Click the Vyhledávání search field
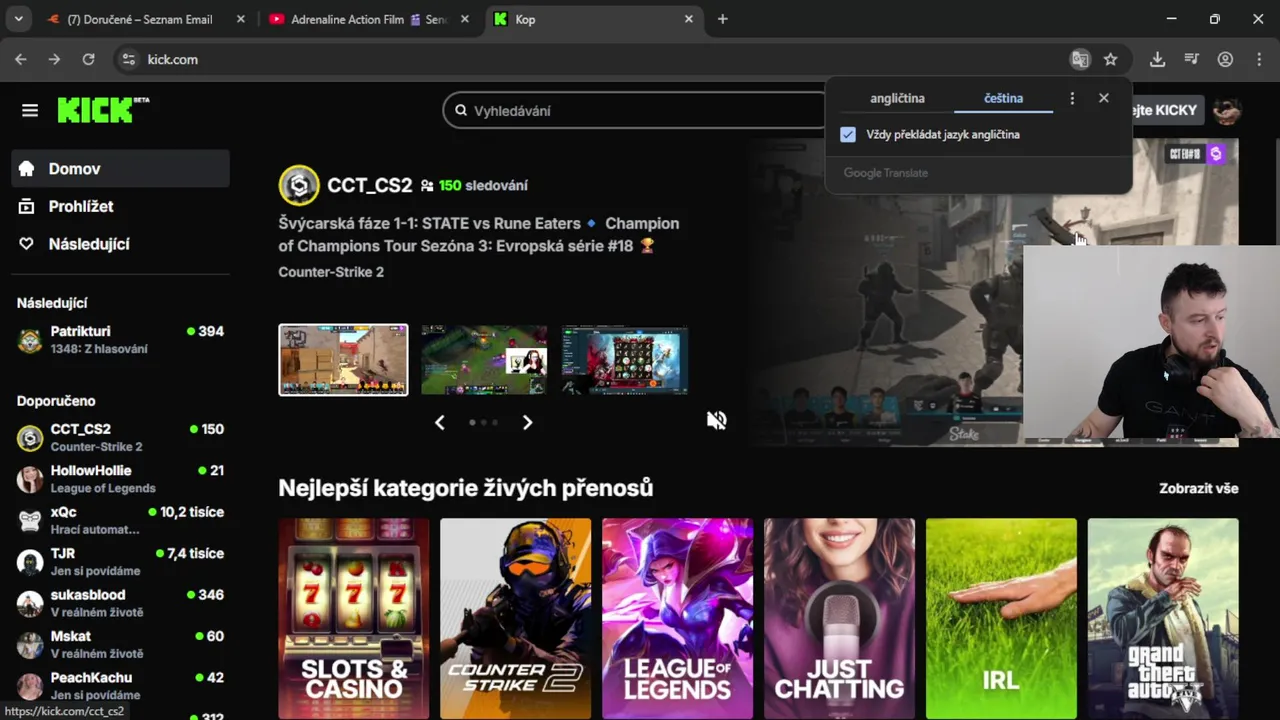The height and width of the screenshot is (720, 1280). pos(640,110)
